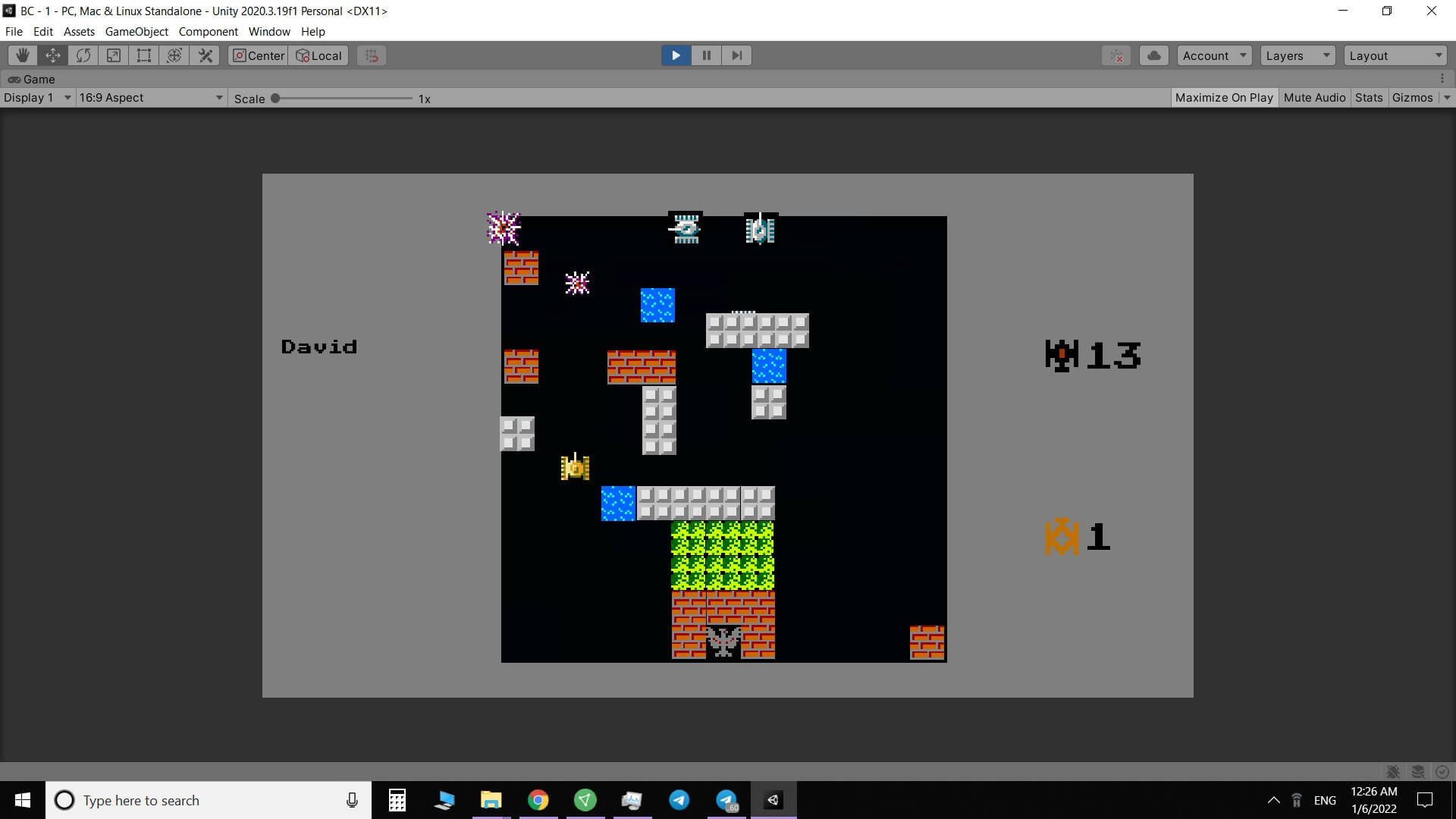Toggle Gizmos in Game view
This screenshot has height=819, width=1456.
pos(1412,97)
